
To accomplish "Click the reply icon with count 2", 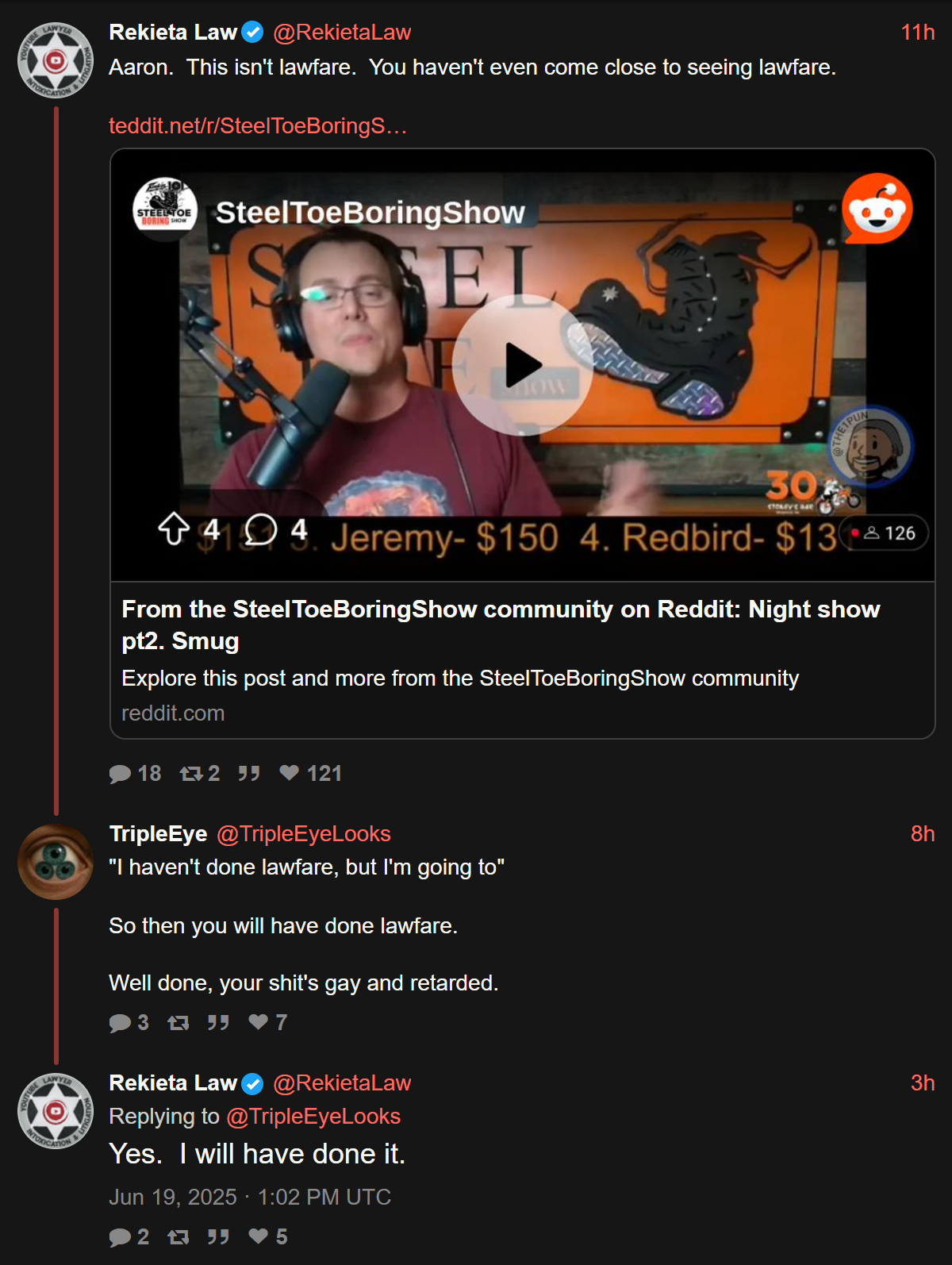I will pos(120,1237).
